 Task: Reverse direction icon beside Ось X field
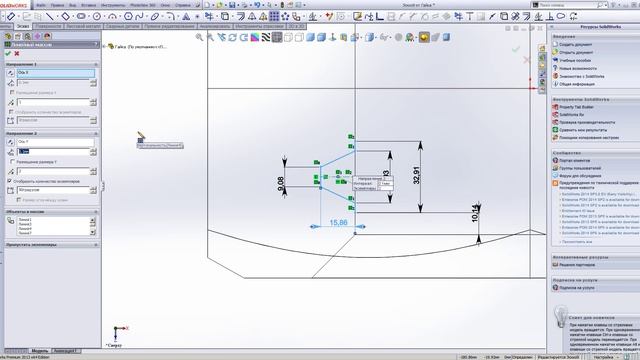coord(11,73)
